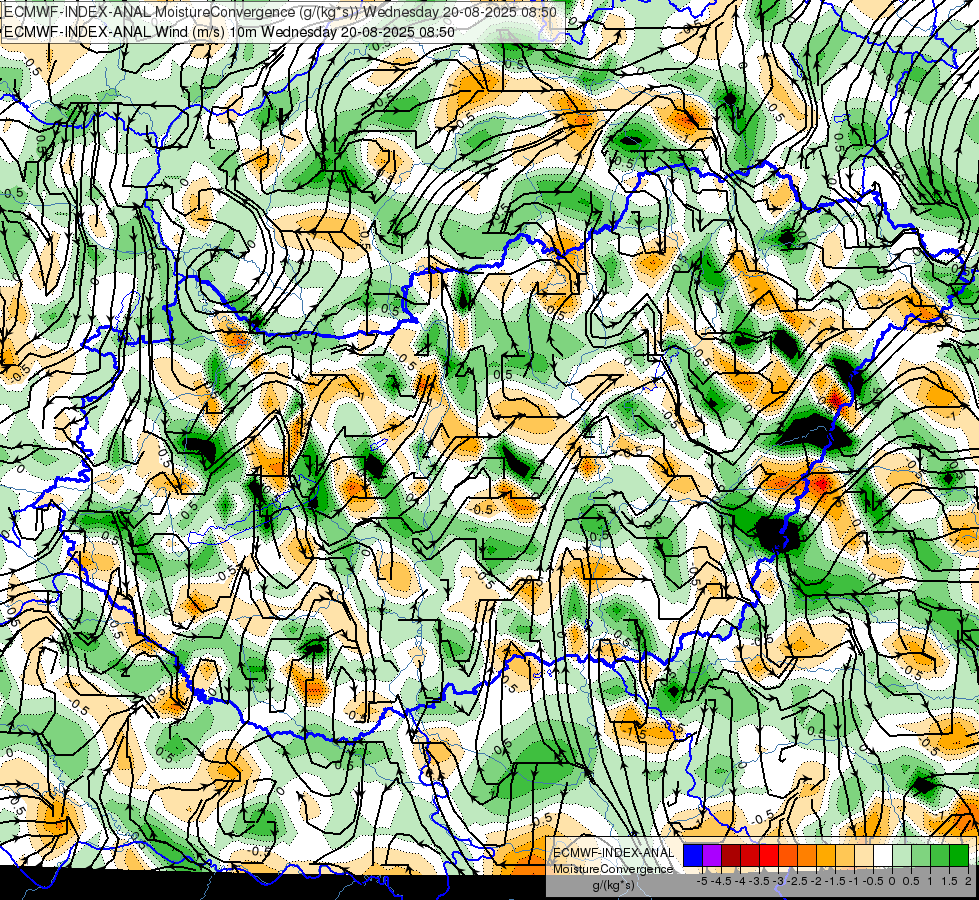Select the purple legend swatch
This screenshot has width=979, height=900.
pyautogui.click(x=712, y=856)
